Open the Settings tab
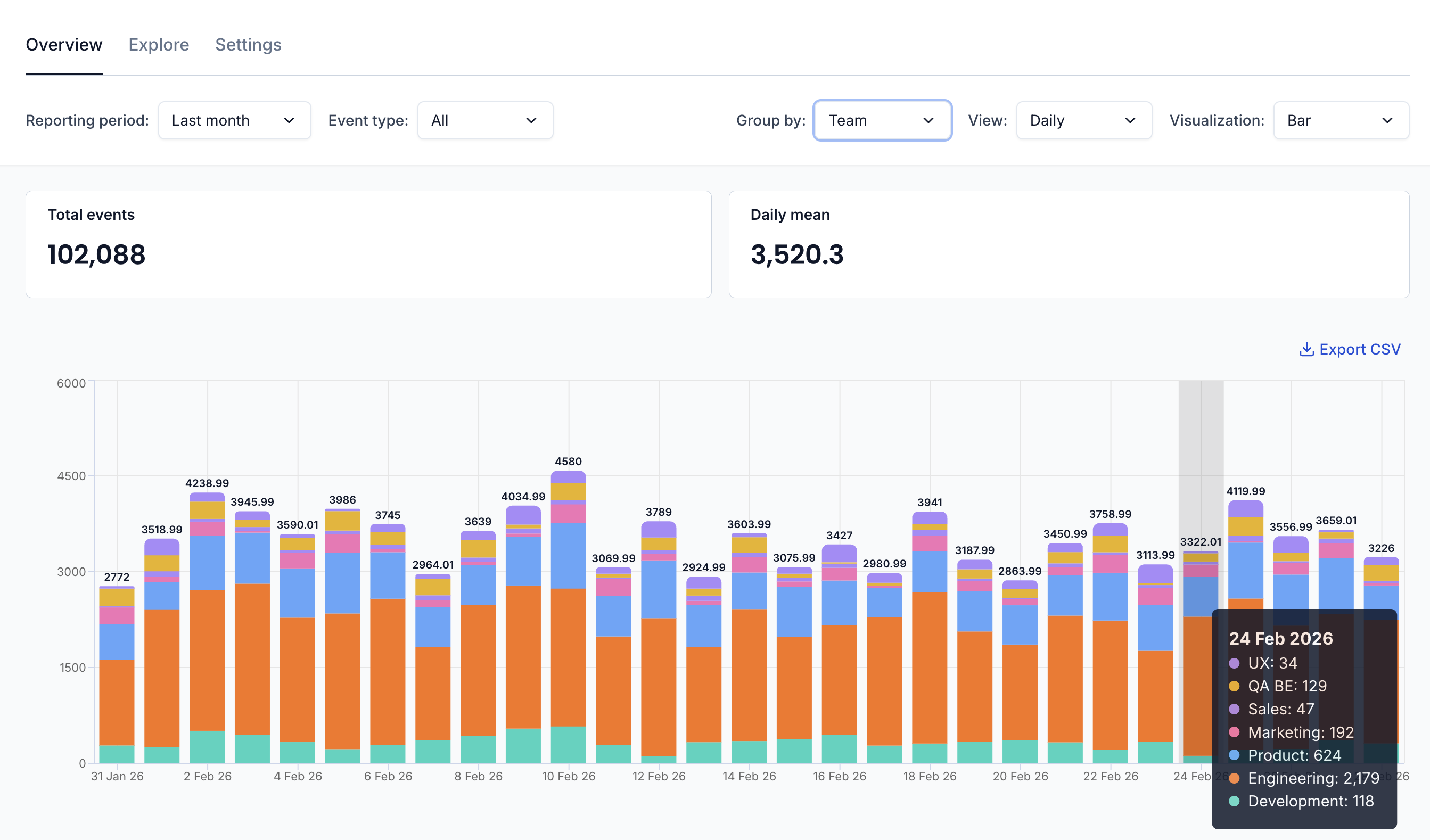This screenshot has height=840, width=1430. tap(248, 44)
